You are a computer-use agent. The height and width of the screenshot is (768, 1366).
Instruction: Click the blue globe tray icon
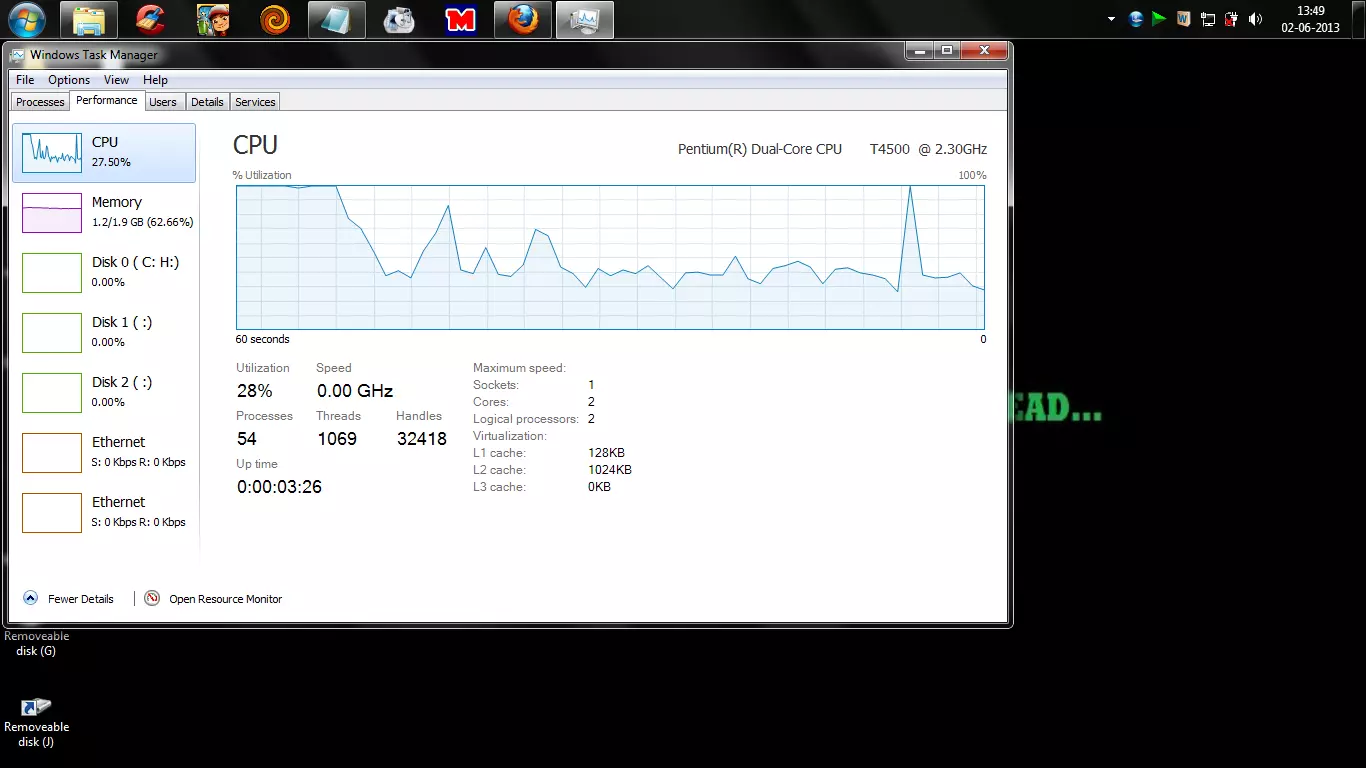click(1136, 19)
